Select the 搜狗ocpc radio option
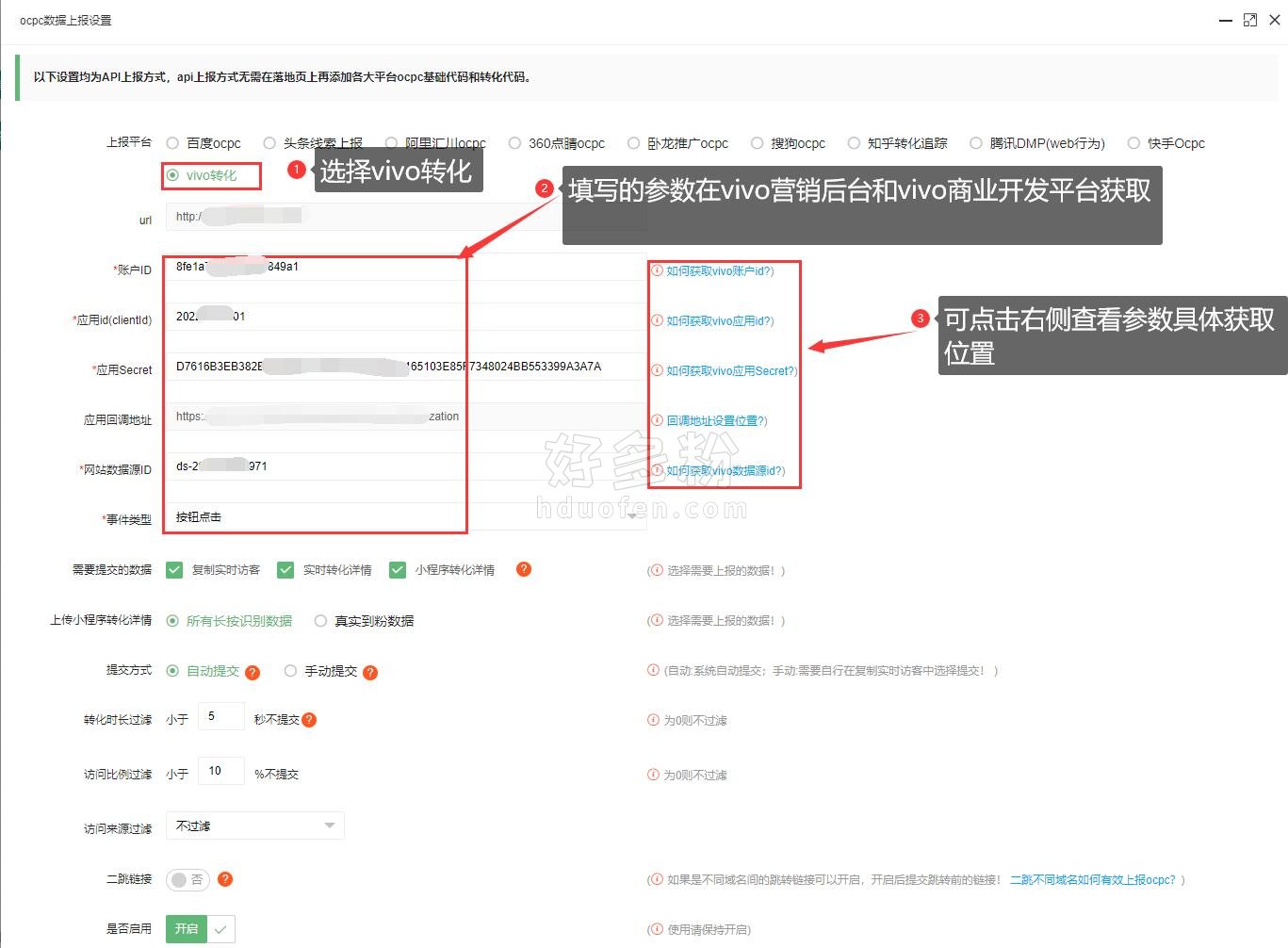This screenshot has width=1288, height=948. (757, 143)
